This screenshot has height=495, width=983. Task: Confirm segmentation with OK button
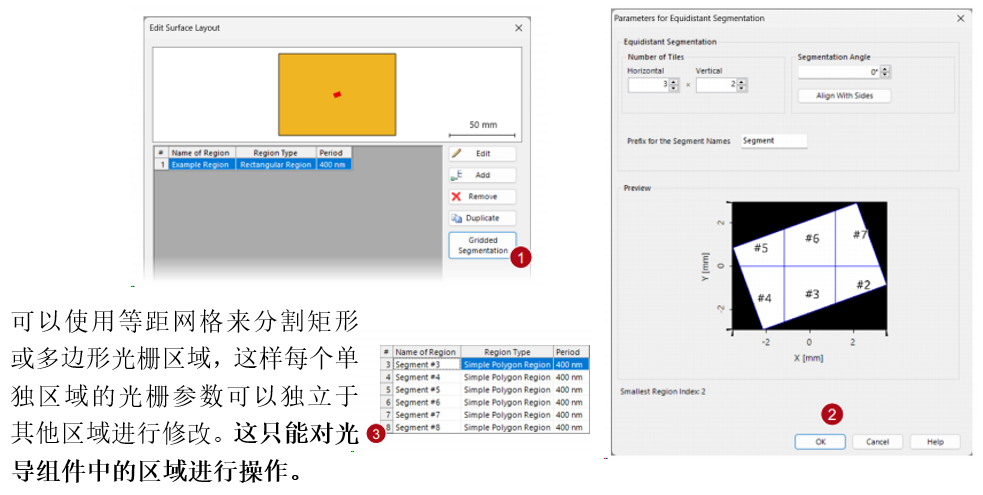click(820, 442)
